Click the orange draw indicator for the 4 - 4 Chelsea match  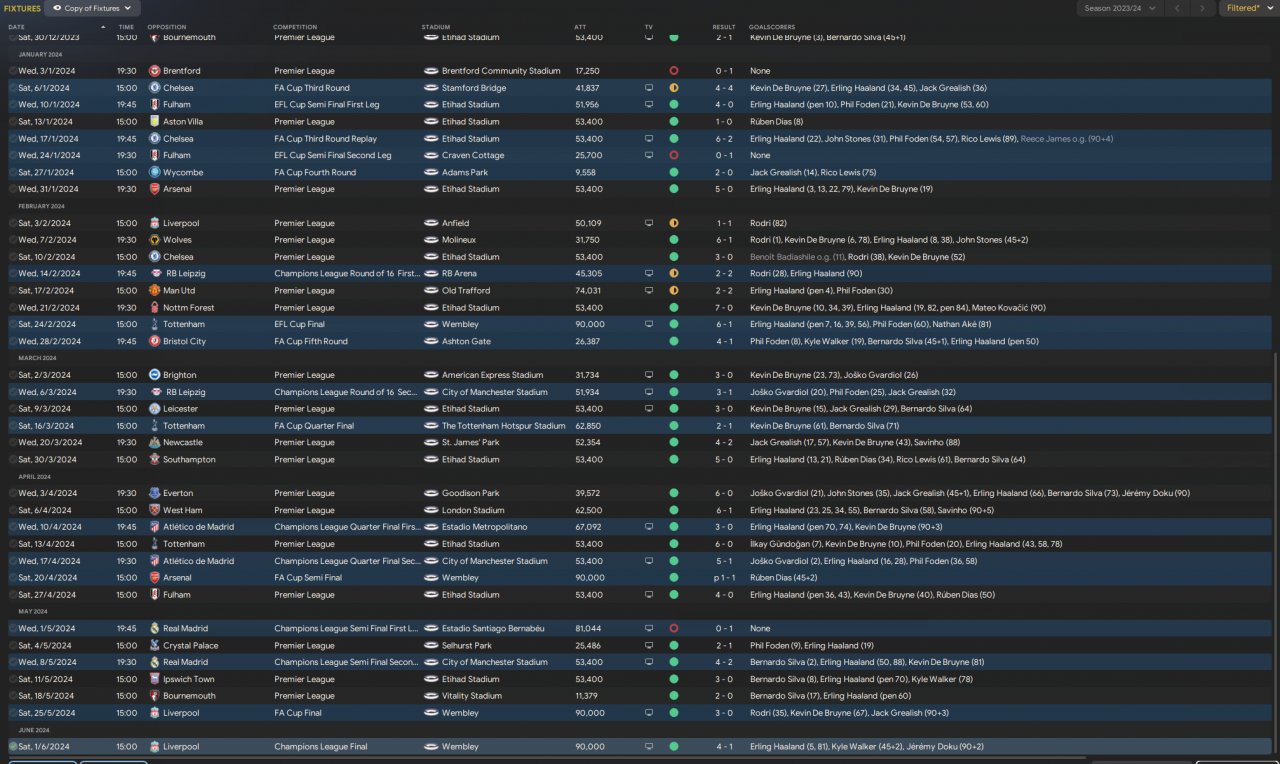[x=673, y=88]
